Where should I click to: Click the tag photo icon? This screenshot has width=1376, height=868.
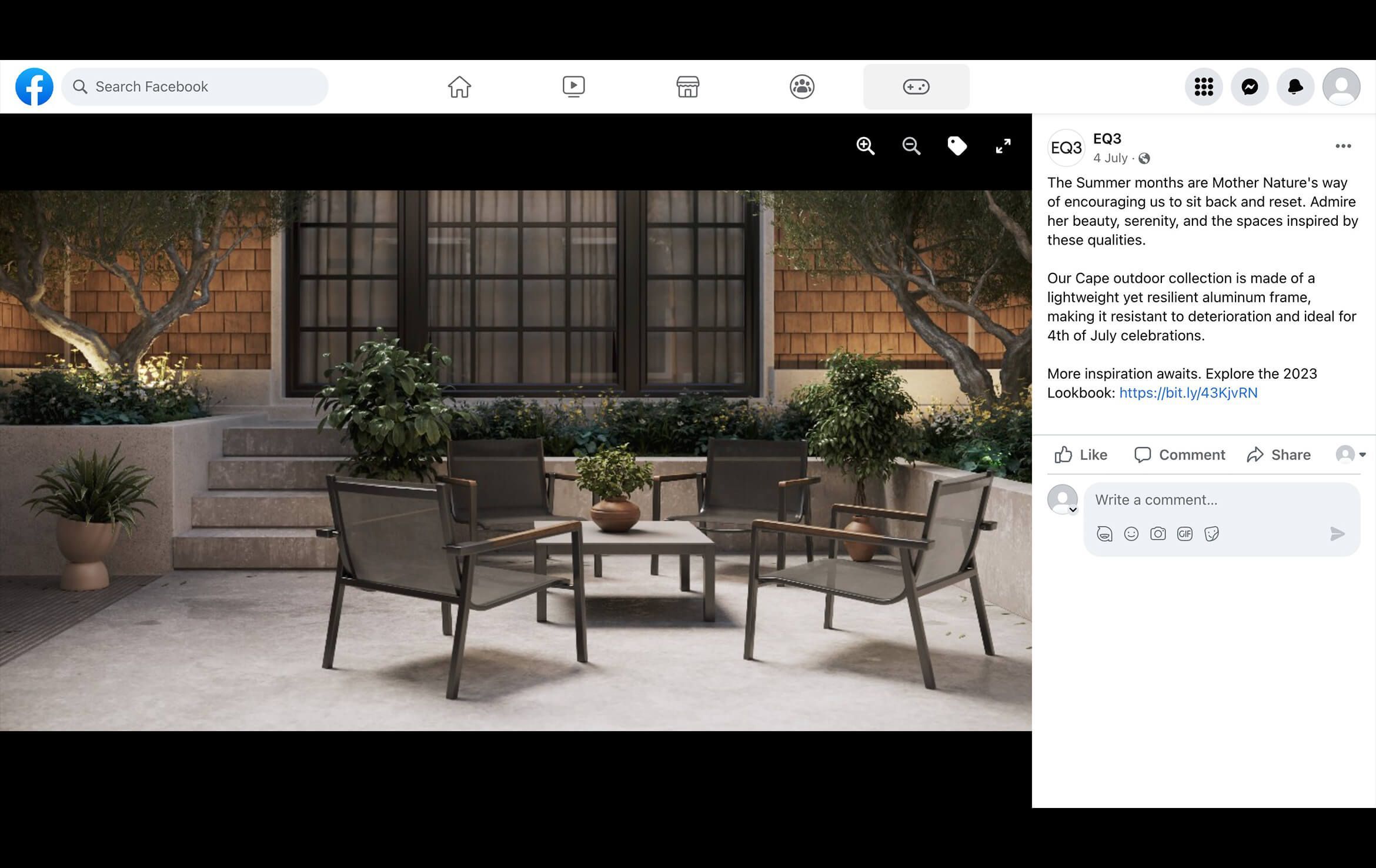click(957, 146)
